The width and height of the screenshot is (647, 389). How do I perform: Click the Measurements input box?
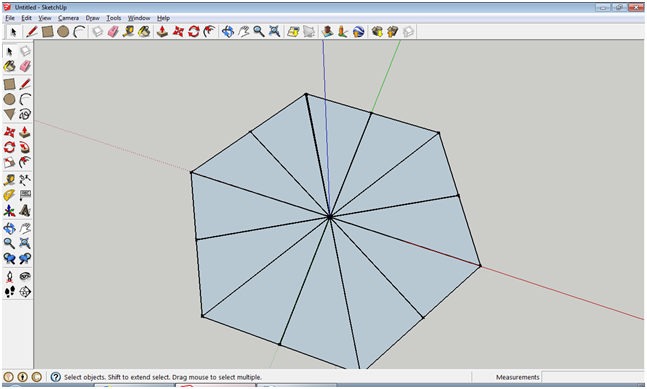click(x=593, y=377)
